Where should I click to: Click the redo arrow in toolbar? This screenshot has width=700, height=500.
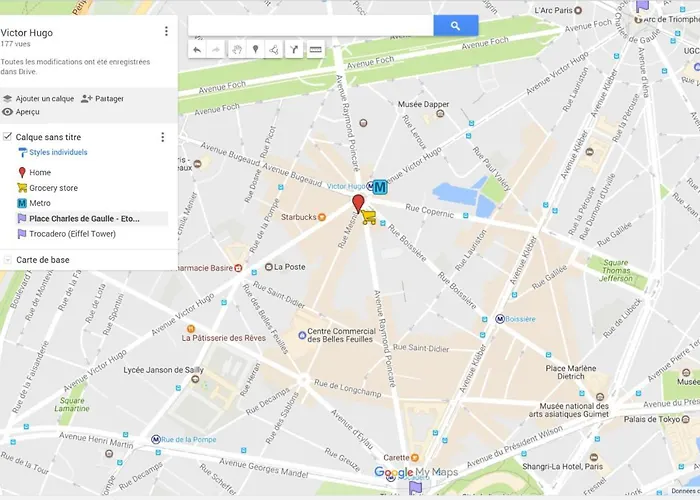point(216,50)
